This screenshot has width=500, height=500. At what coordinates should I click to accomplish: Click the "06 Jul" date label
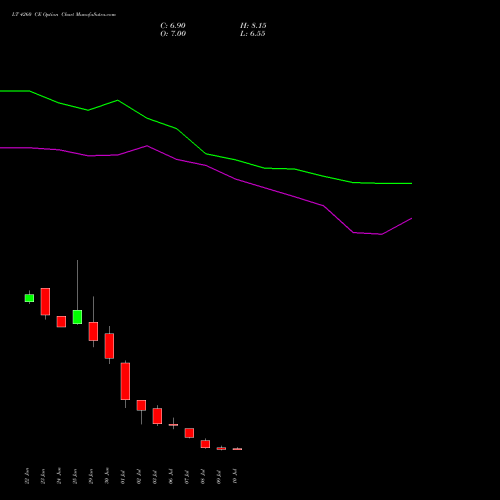[x=171, y=477]
